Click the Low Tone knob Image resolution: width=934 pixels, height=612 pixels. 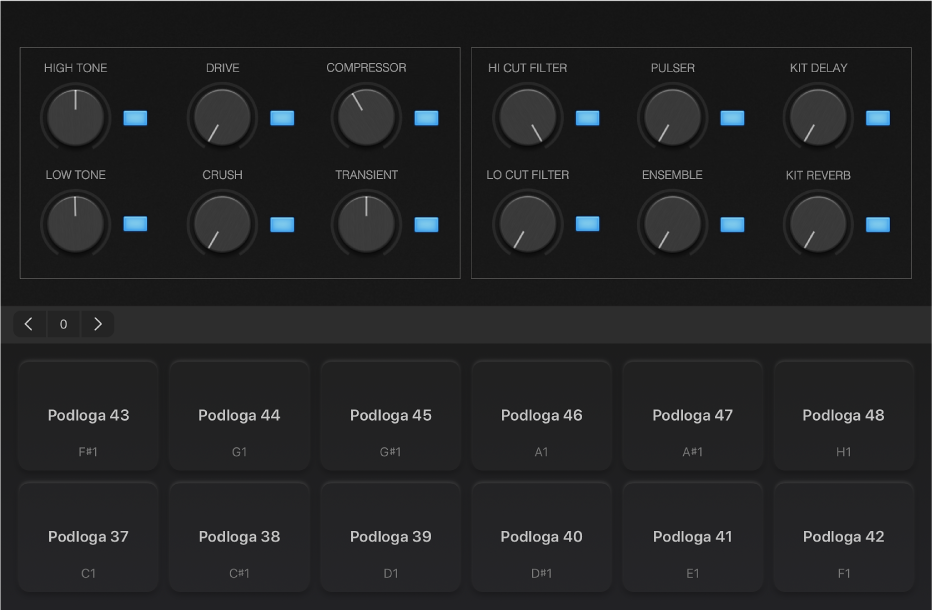coord(75,222)
